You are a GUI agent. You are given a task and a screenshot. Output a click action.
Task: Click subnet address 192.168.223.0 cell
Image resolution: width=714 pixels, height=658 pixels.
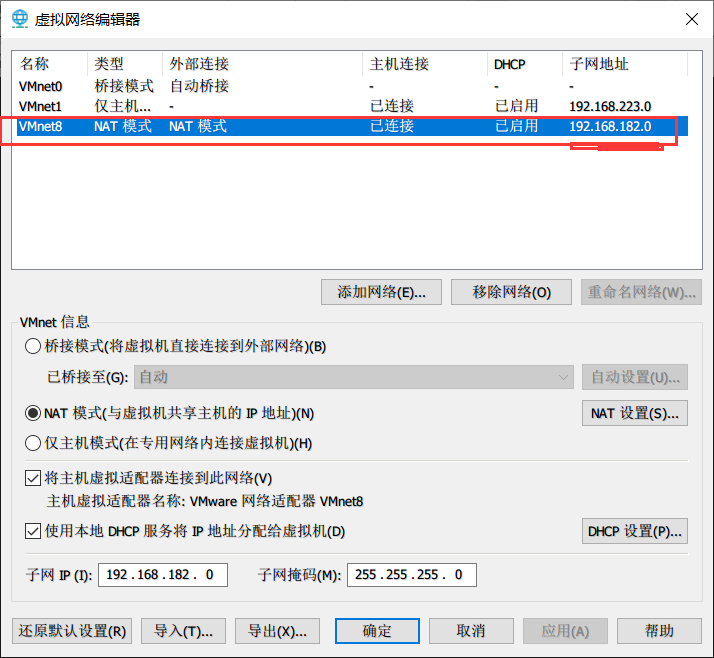[x=610, y=107]
